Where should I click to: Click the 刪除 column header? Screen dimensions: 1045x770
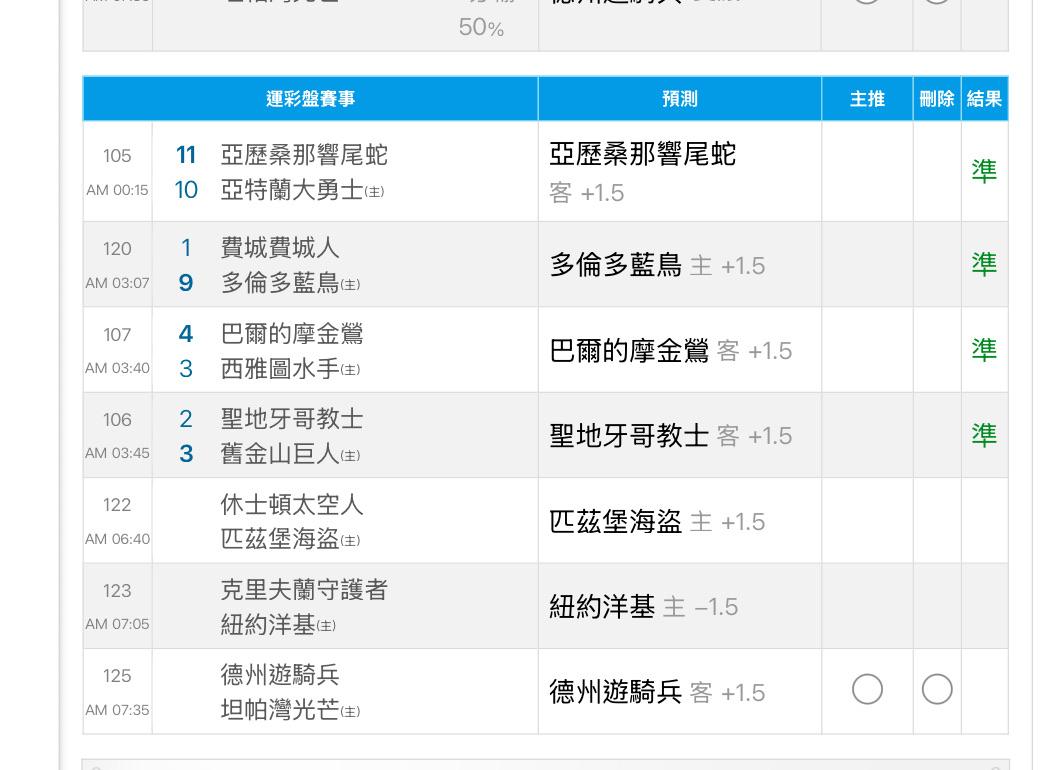tap(936, 99)
